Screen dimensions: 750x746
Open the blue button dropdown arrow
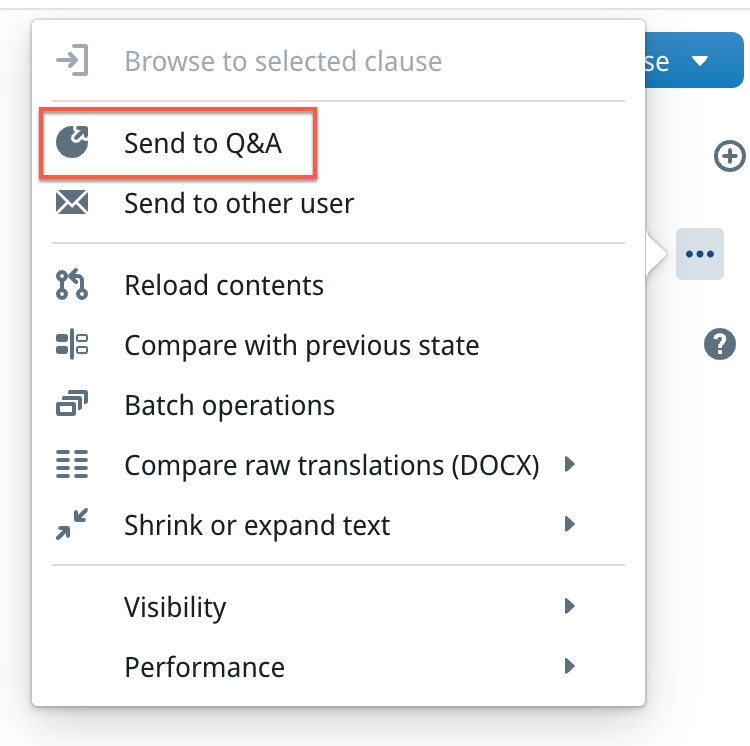pyautogui.click(x=700, y=62)
